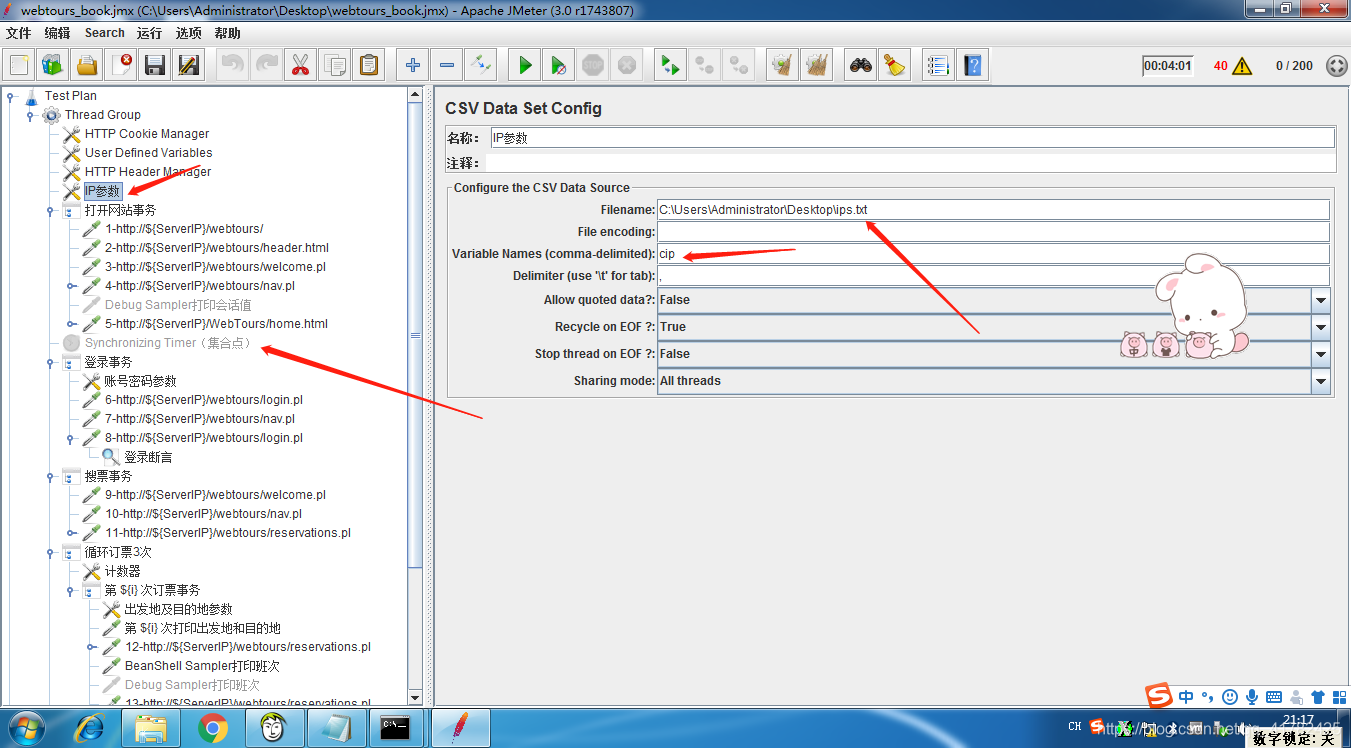Click tree panel scrollbar down arrow
Screen dimensions: 1351x748
pyautogui.click(x=415, y=697)
